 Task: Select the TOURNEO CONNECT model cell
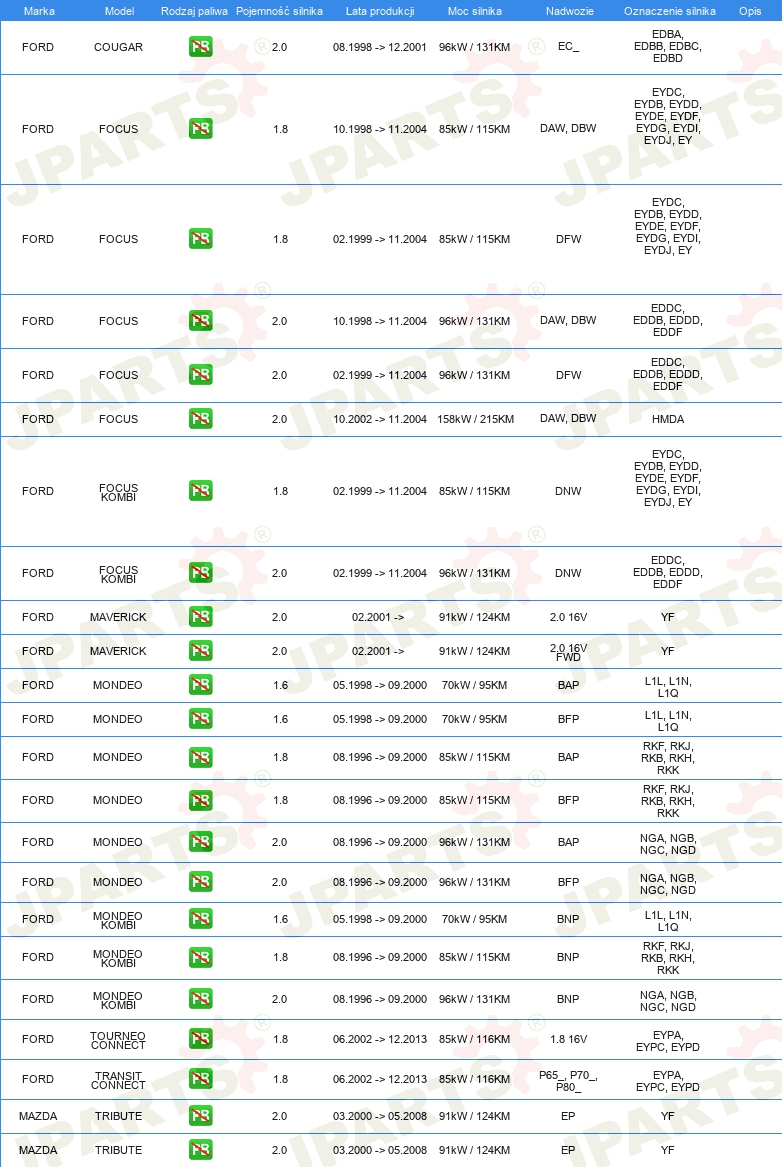(118, 1040)
